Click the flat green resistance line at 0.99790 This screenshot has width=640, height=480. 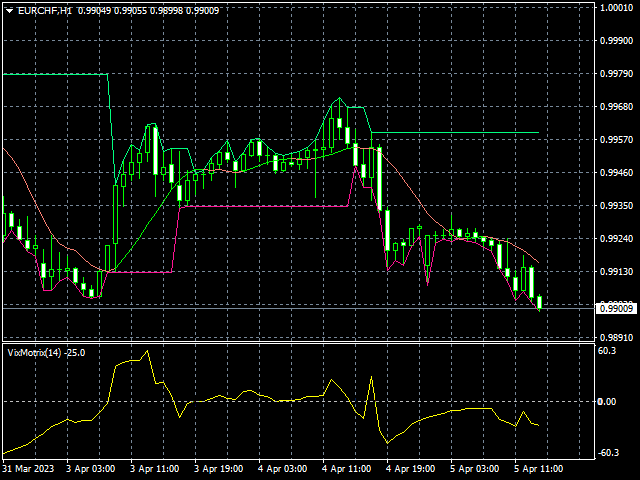55,74
